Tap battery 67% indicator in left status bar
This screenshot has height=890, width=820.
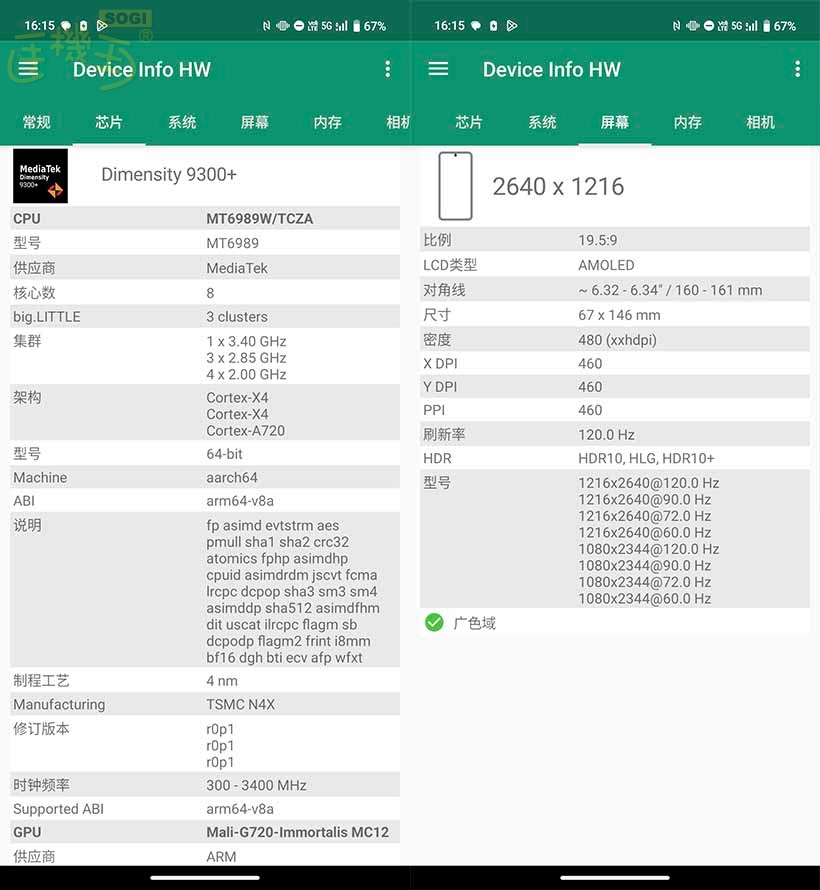pos(369,26)
